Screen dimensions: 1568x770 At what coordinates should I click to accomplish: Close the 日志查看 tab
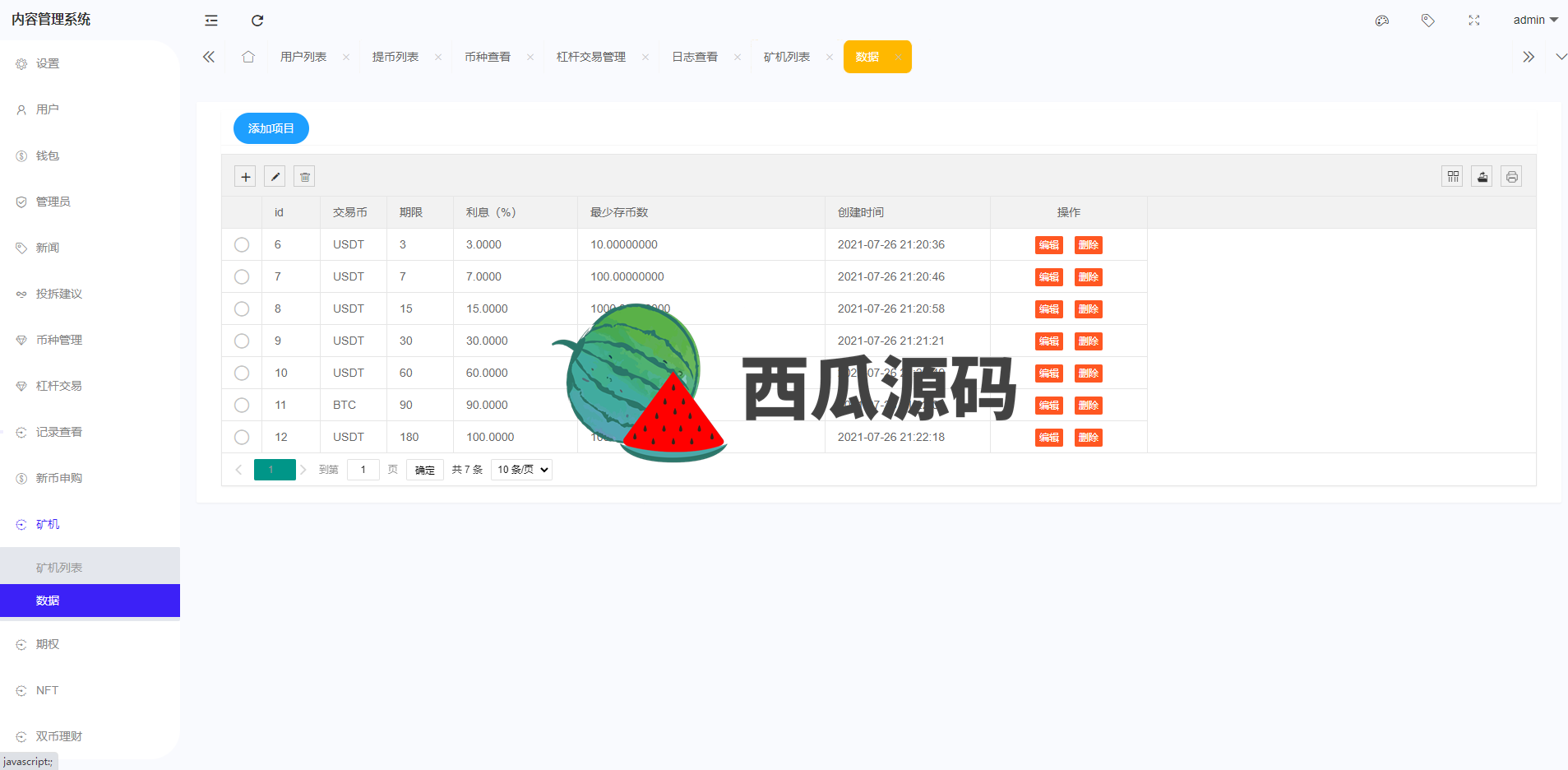coord(738,57)
